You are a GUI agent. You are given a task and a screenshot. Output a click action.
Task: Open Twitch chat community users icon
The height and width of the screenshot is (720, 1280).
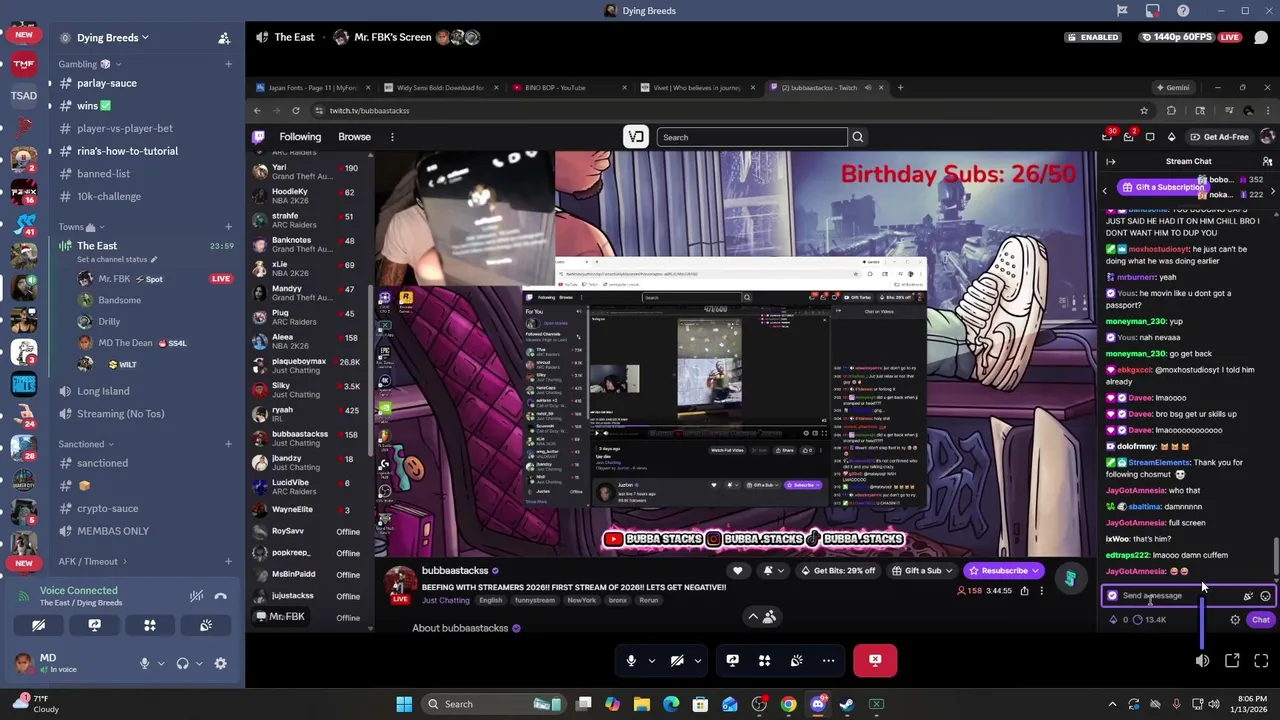(x=1267, y=161)
